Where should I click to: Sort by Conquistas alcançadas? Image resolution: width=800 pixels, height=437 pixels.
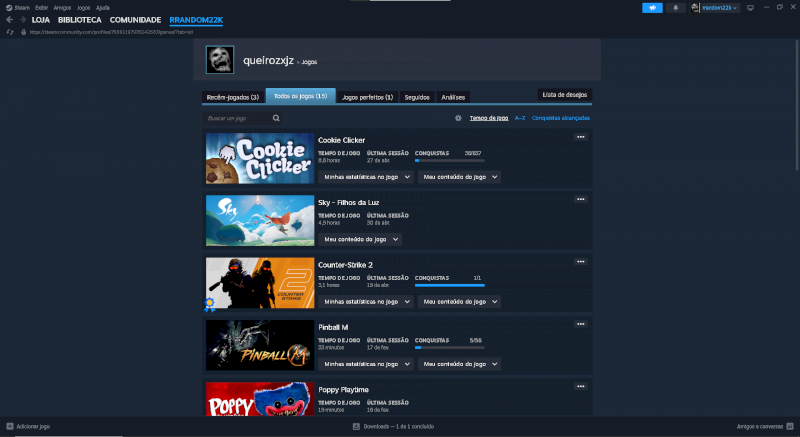click(561, 118)
